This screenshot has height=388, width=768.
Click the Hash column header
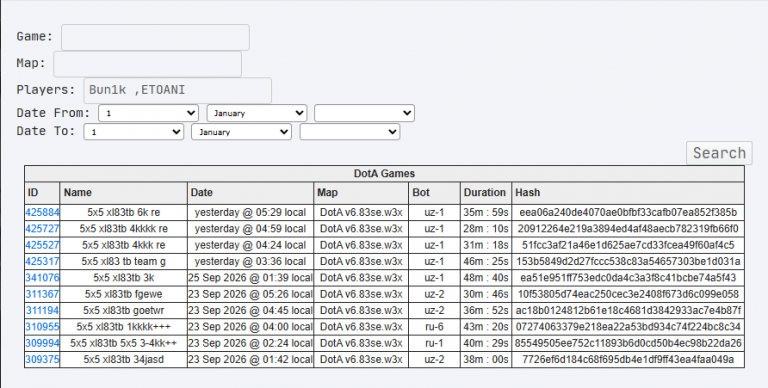pos(628,193)
